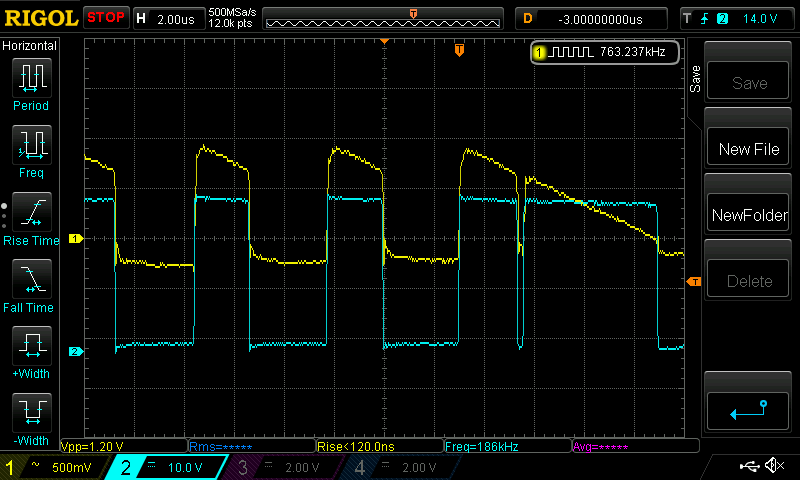The width and height of the screenshot is (800, 480).
Task: Click the USB status icon
Action: (749, 466)
